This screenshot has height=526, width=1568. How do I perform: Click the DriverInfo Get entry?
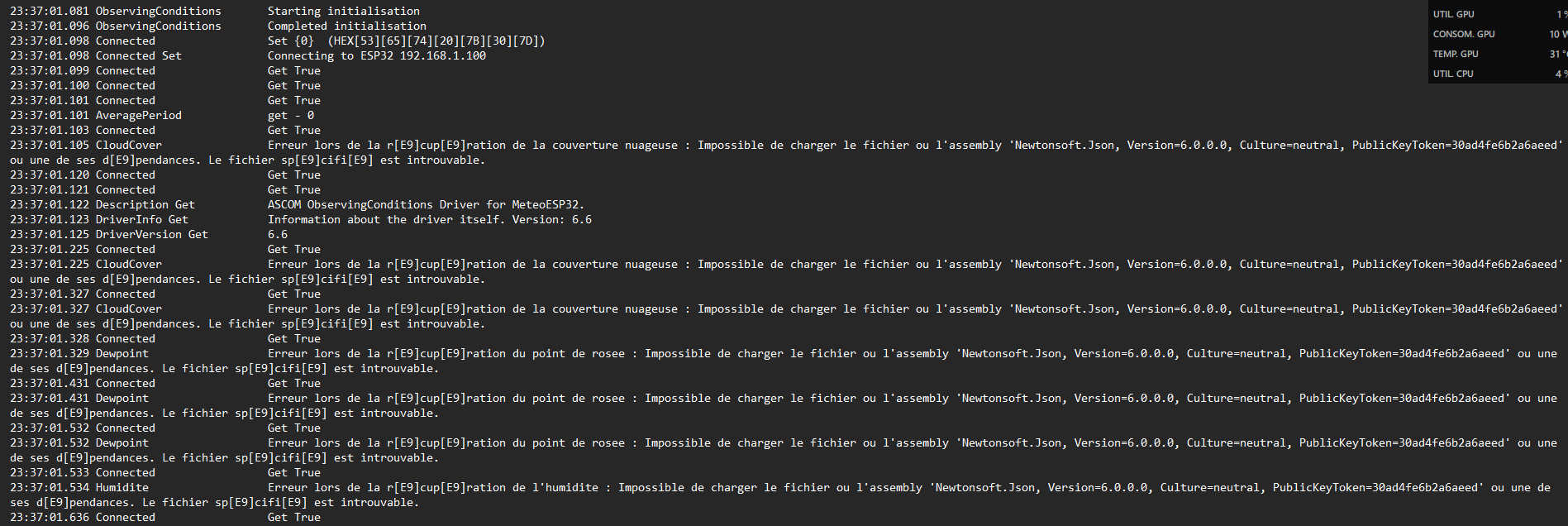pyautogui.click(x=141, y=219)
